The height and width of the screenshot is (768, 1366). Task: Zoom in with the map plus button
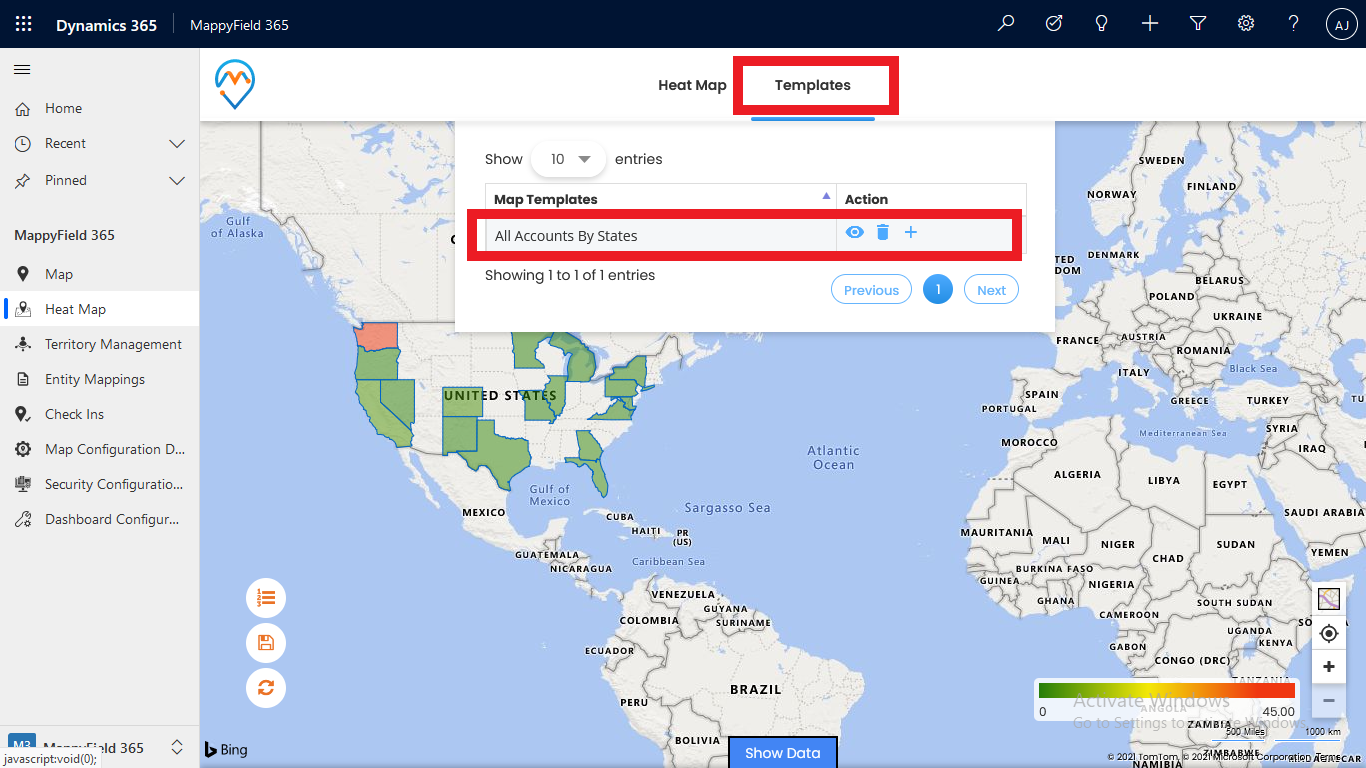pos(1329,667)
